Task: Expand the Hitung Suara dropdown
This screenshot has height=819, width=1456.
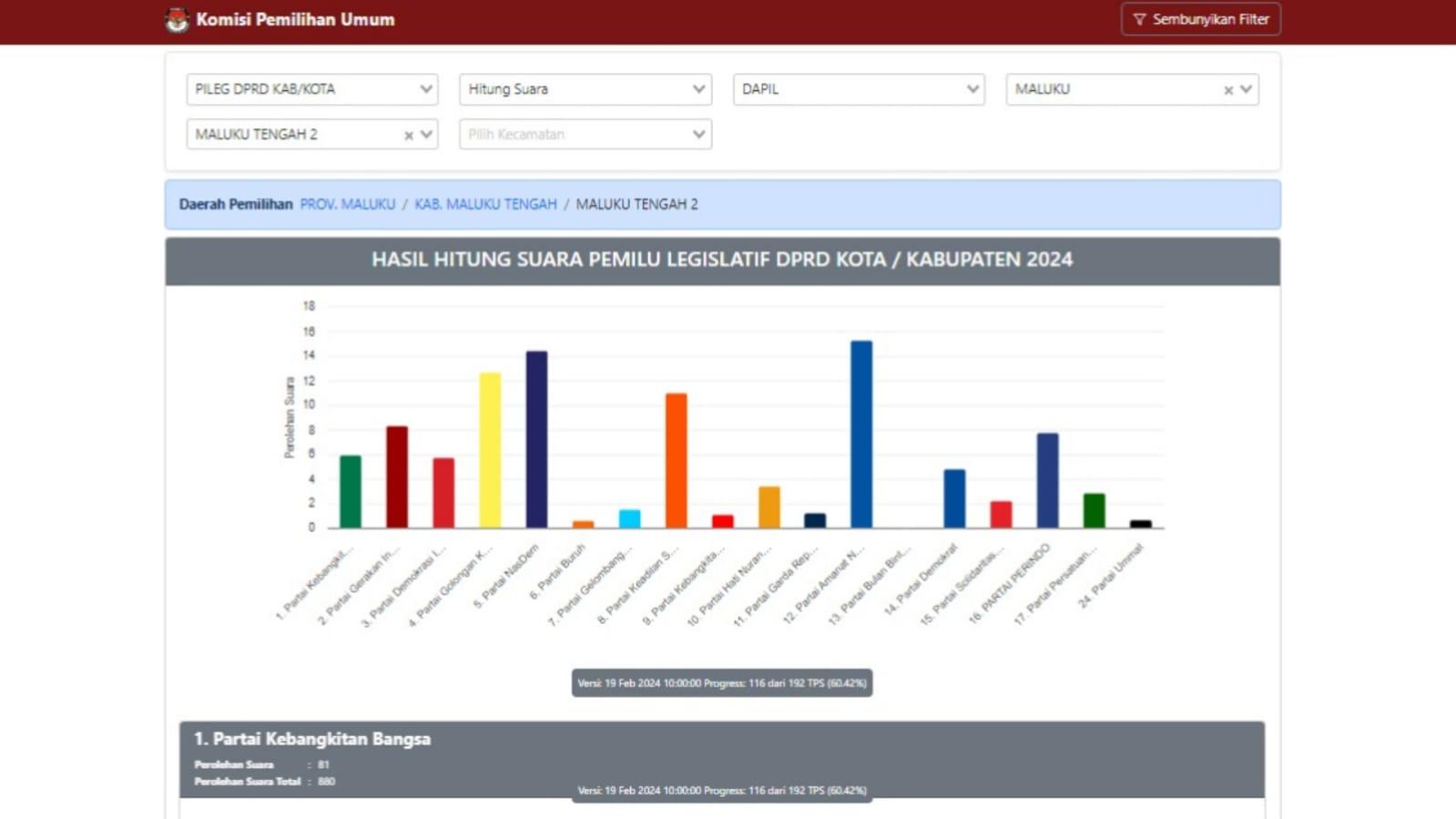Action: pos(585,89)
